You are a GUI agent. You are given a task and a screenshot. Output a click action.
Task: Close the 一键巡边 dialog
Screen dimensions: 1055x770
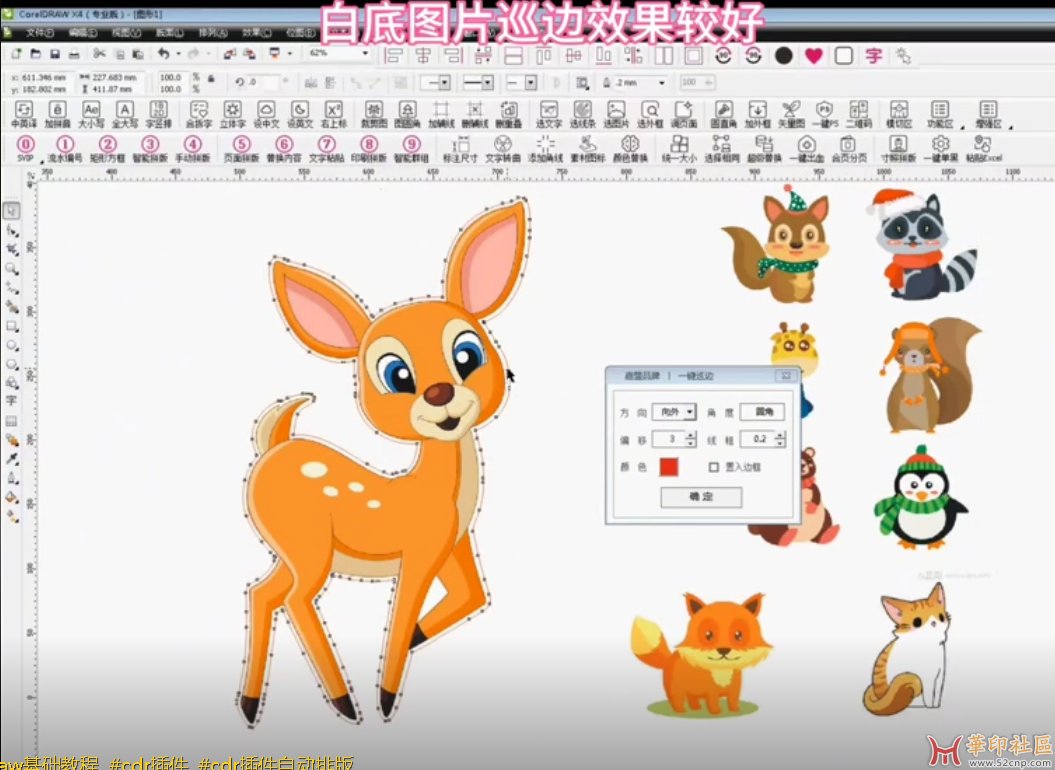[785, 376]
